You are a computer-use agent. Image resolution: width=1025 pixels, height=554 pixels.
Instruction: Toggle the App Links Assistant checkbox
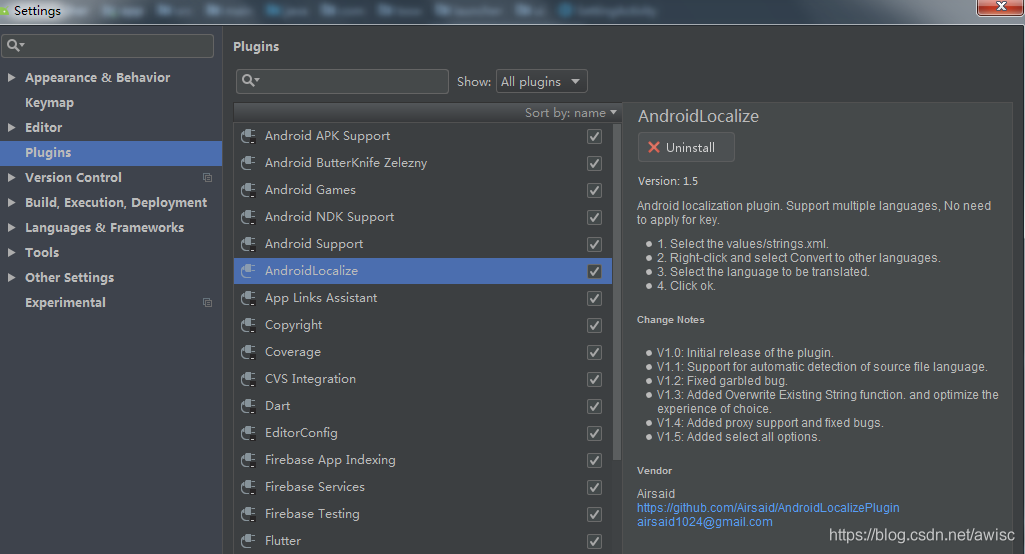594,298
